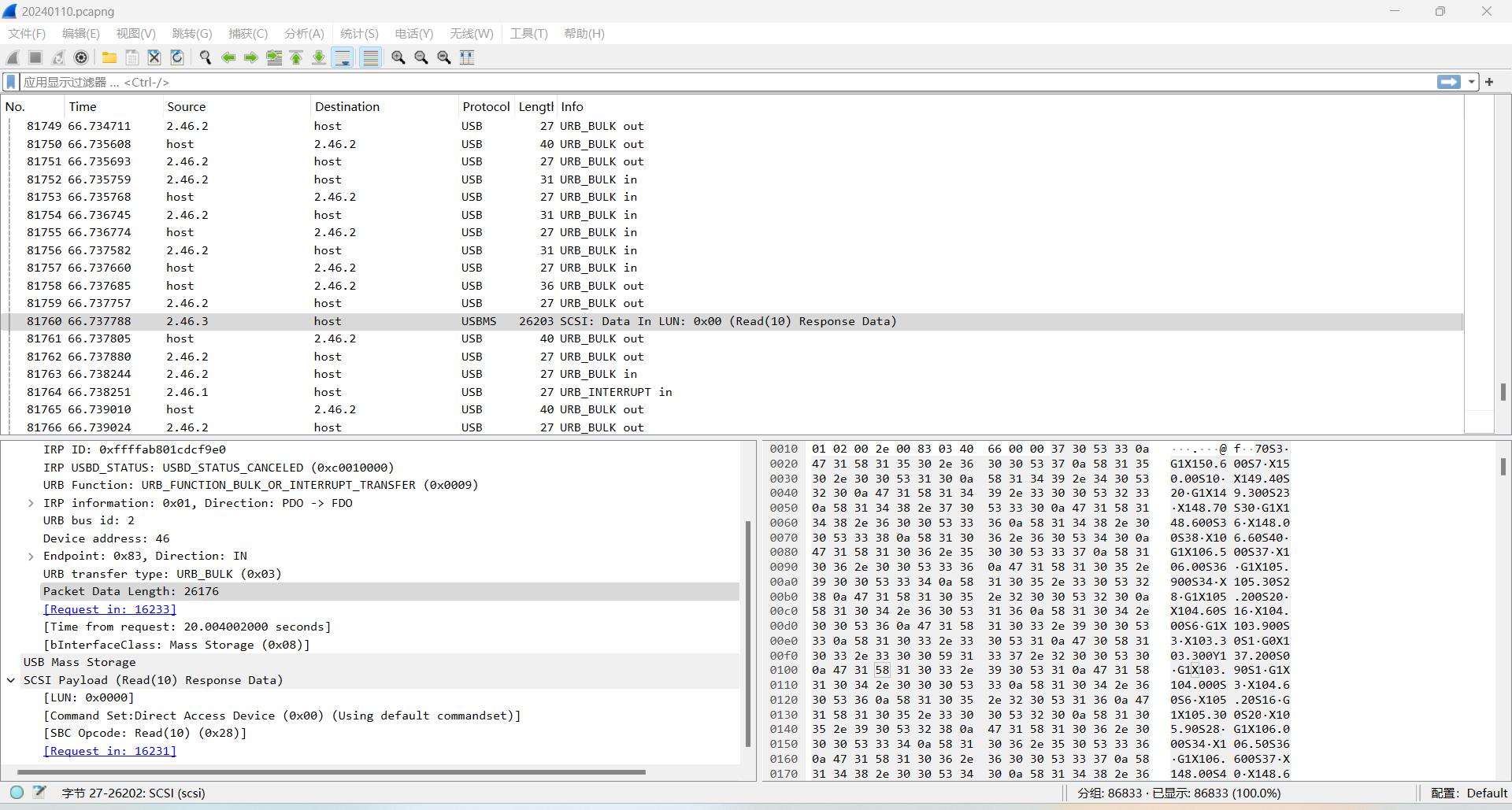This screenshot has height=810, width=1512.
Task: Toggle packet list colorization
Action: [x=370, y=57]
